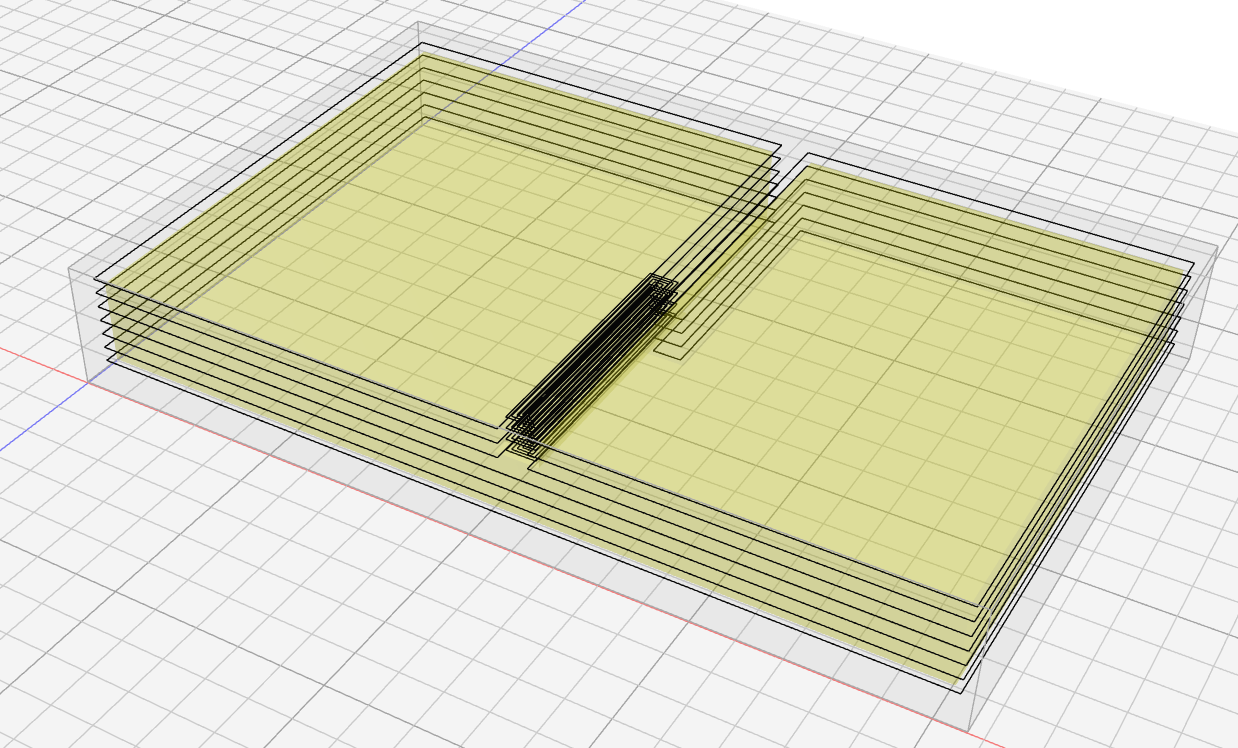Click the lower end of the central traces
The width and height of the screenshot is (1238, 748).
(525, 440)
